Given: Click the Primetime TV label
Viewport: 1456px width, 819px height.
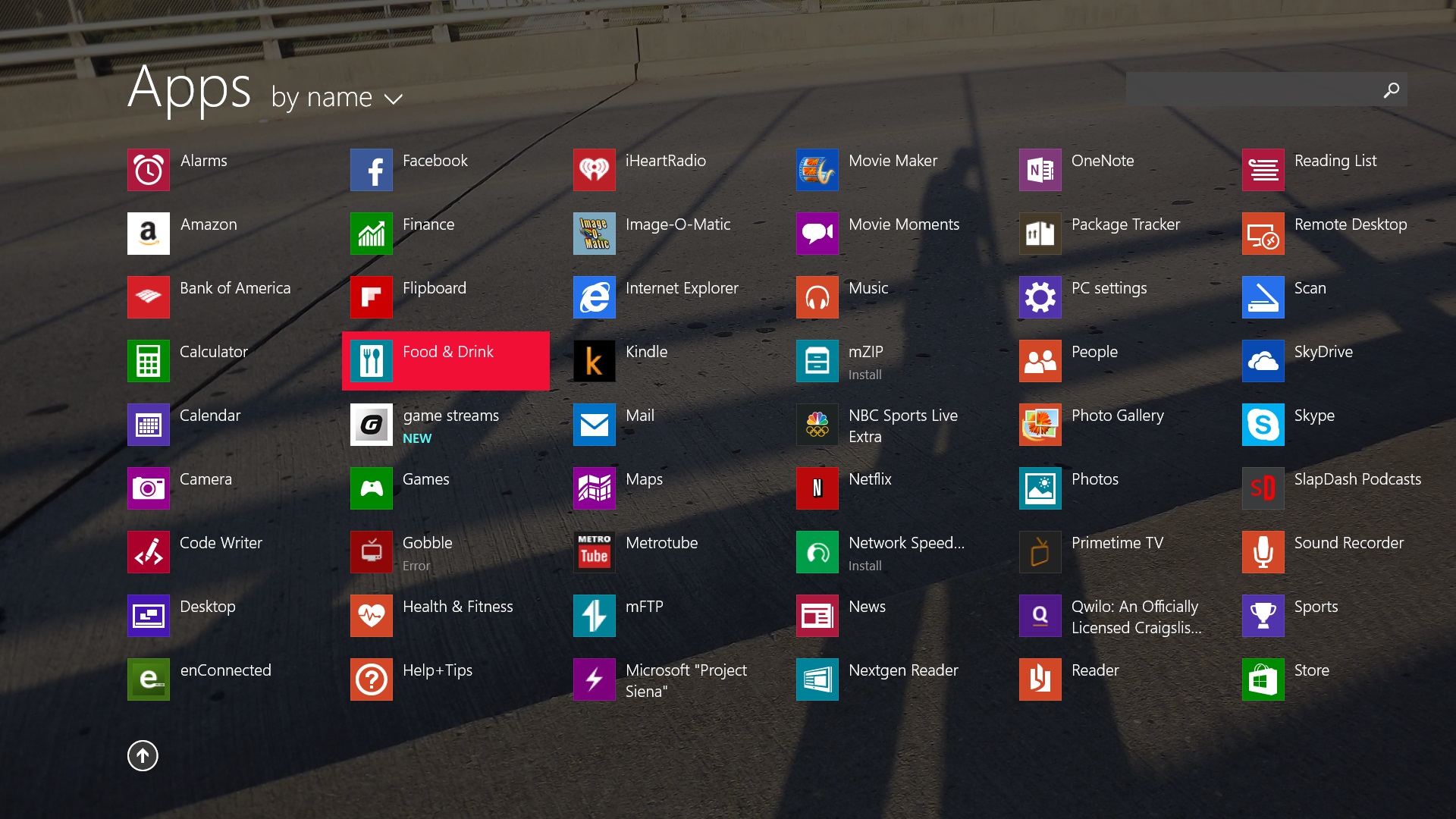Looking at the screenshot, I should (1117, 543).
